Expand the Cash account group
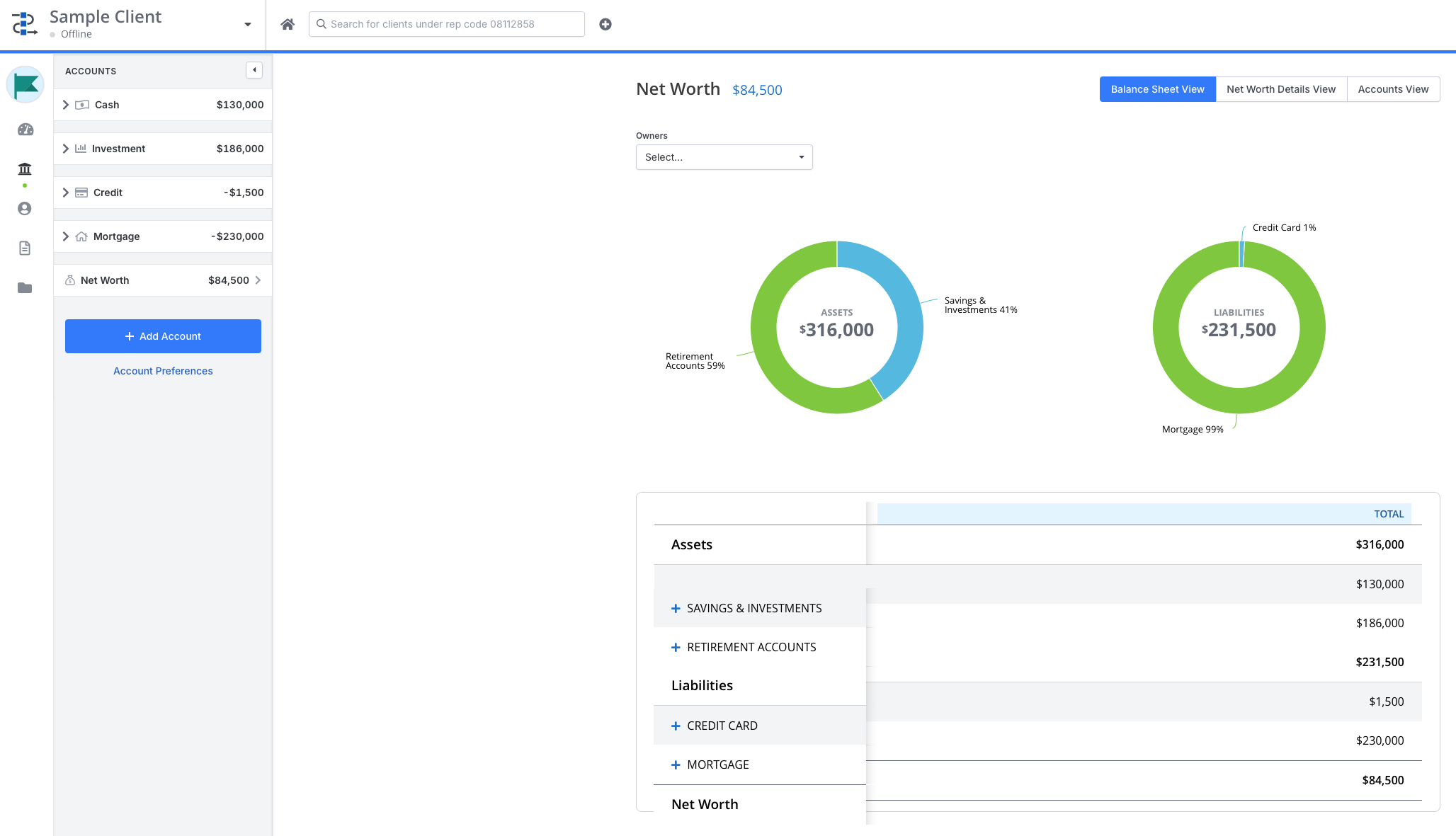Image resolution: width=1456 pixels, height=836 pixels. point(66,105)
